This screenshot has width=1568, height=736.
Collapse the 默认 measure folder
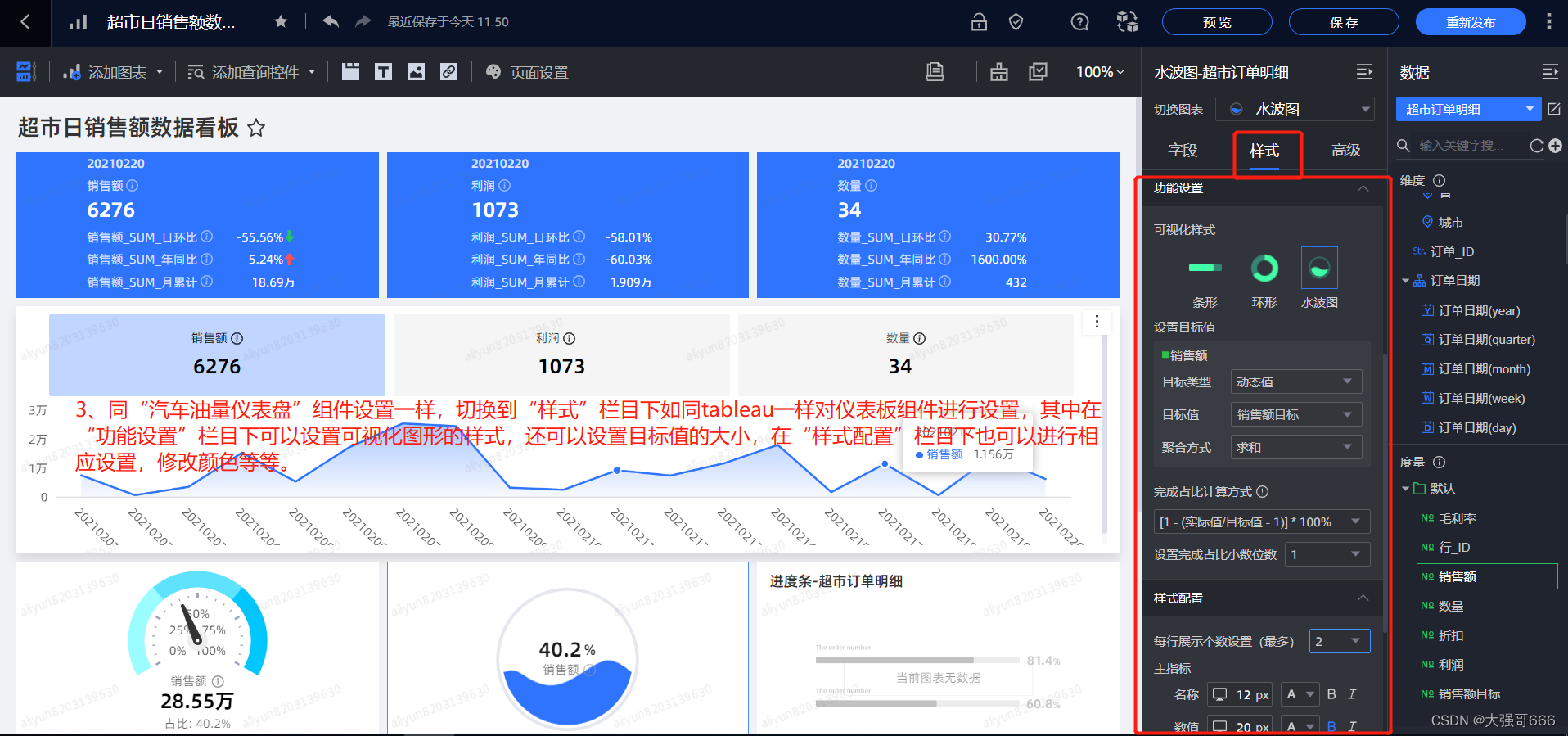coord(1405,489)
